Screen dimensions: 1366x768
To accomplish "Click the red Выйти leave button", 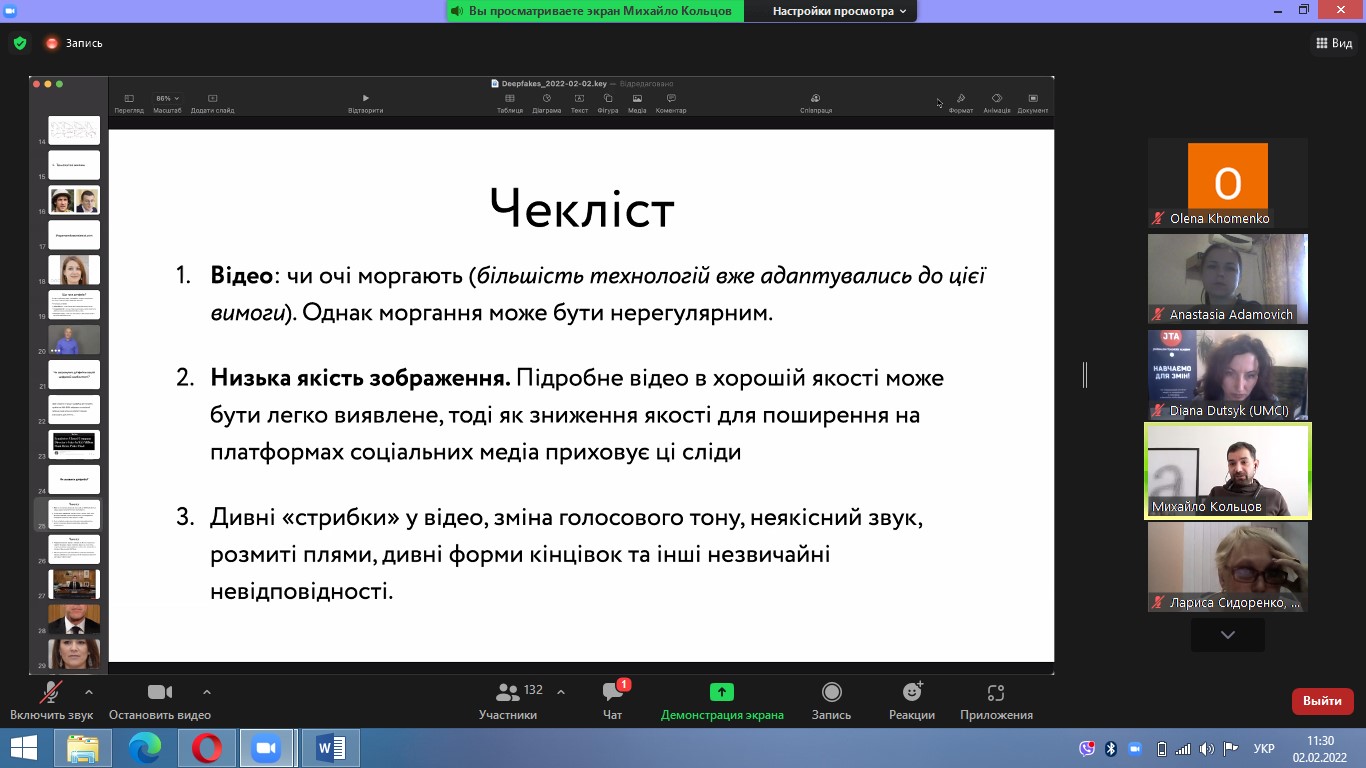I will pyautogui.click(x=1322, y=701).
